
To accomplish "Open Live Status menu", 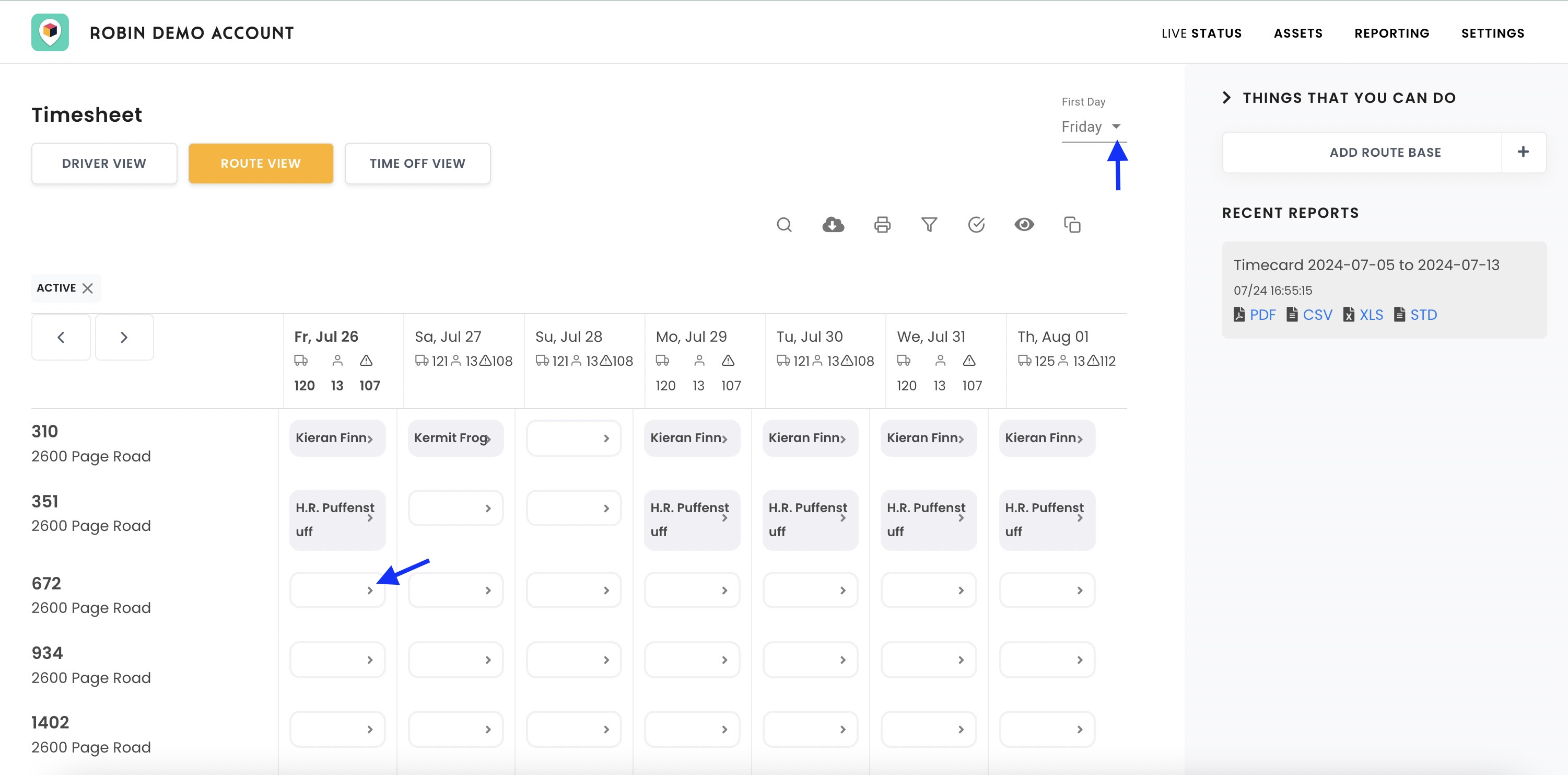I will [x=1201, y=33].
